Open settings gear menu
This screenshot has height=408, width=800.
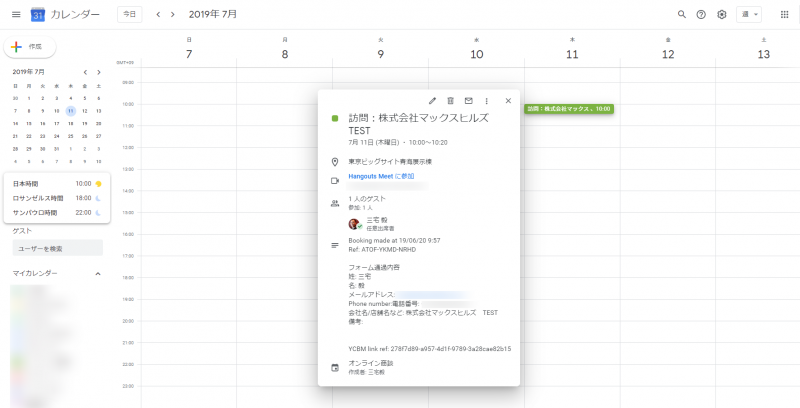[721, 15]
